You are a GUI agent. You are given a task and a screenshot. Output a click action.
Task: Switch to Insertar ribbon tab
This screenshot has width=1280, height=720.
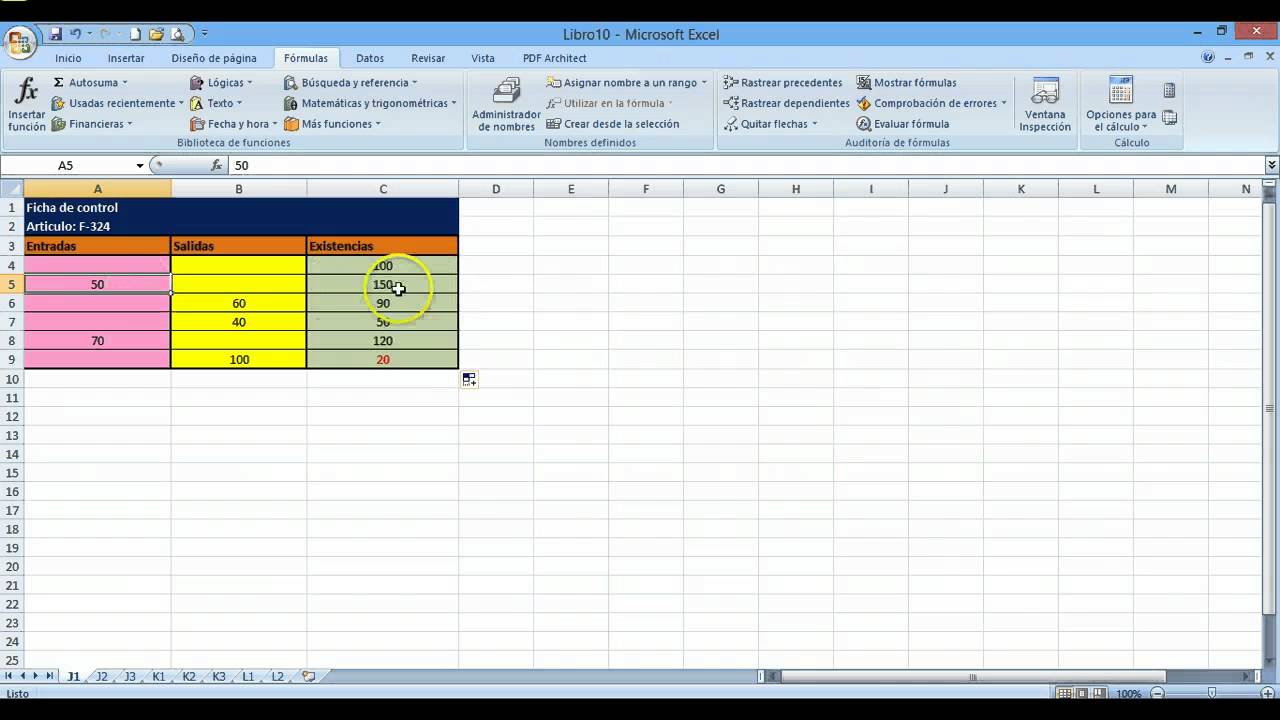[126, 58]
